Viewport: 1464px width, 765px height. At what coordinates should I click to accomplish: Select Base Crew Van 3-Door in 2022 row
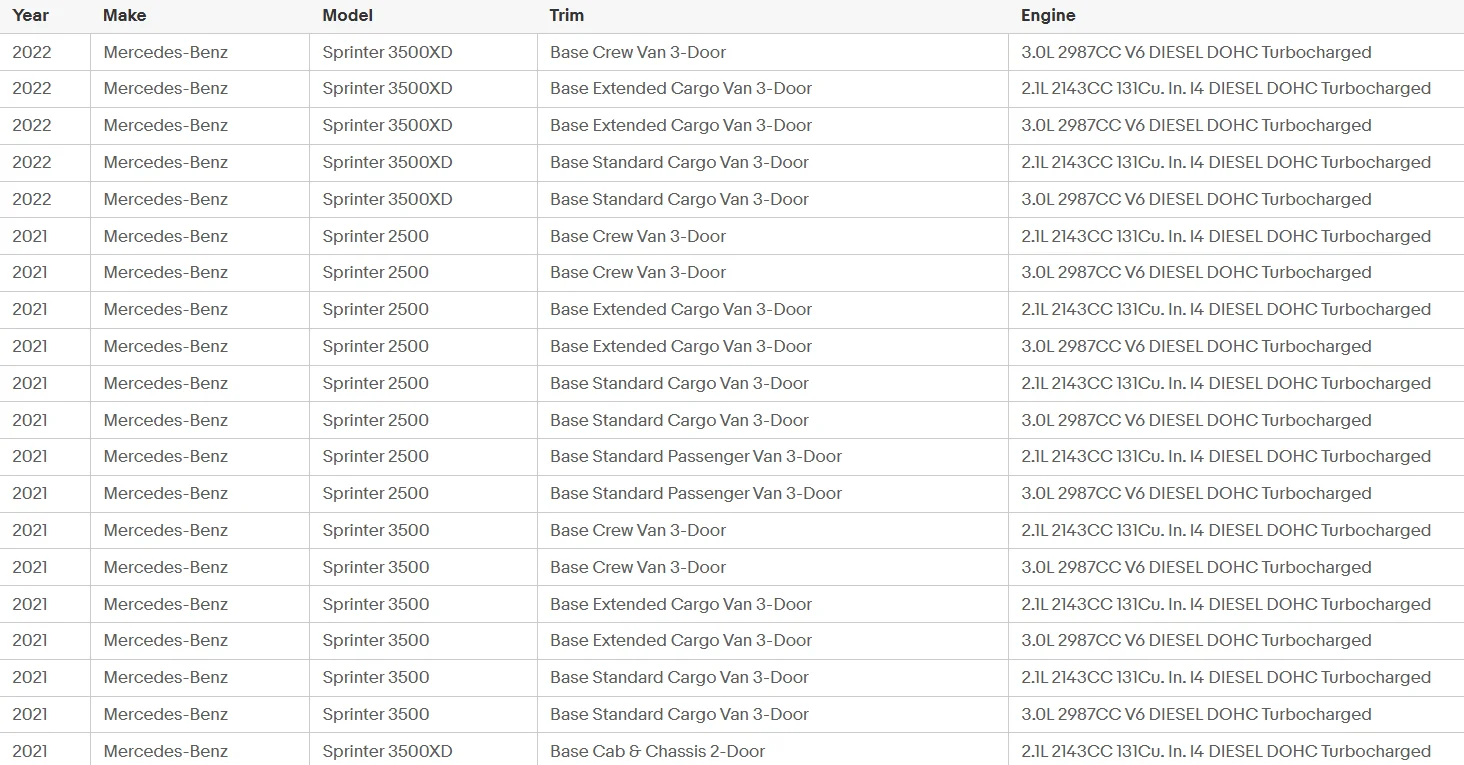638,52
